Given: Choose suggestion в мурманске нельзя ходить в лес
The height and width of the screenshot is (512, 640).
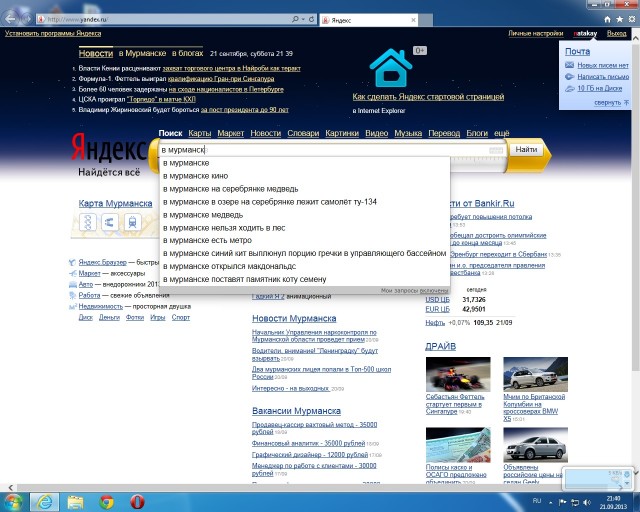Looking at the screenshot, I should (304, 228).
